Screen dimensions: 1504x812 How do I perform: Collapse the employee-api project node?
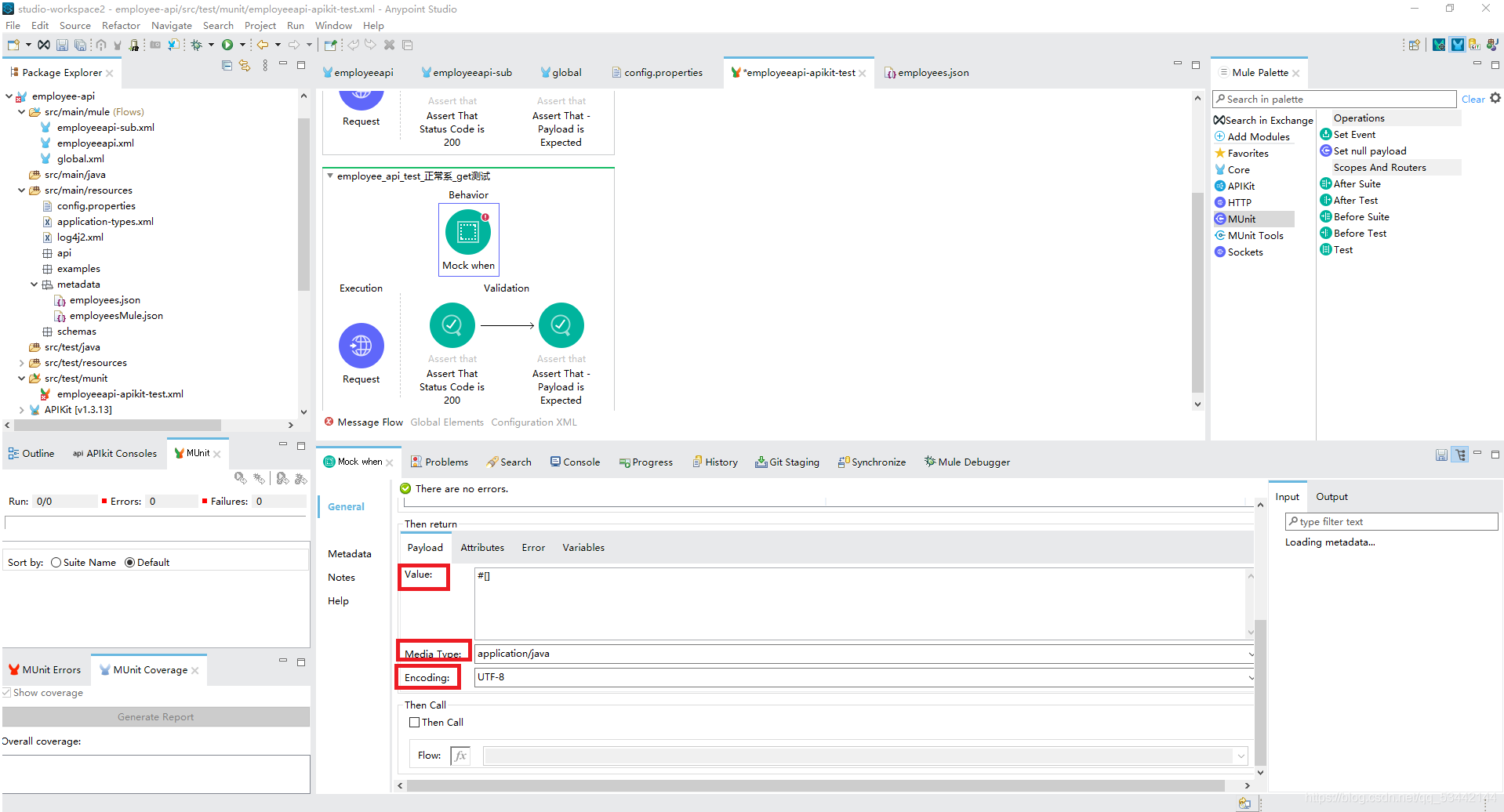pyautogui.click(x=9, y=96)
